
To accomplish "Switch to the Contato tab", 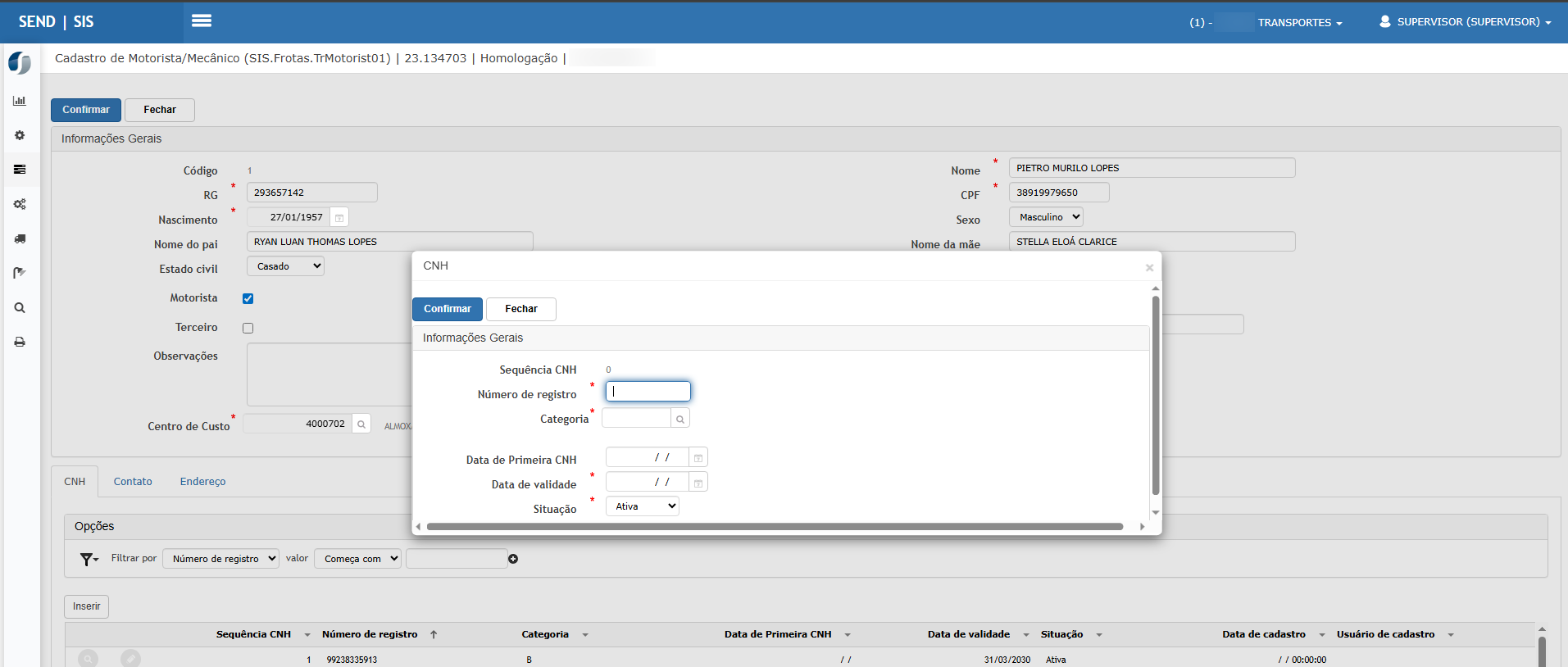I will [x=133, y=482].
